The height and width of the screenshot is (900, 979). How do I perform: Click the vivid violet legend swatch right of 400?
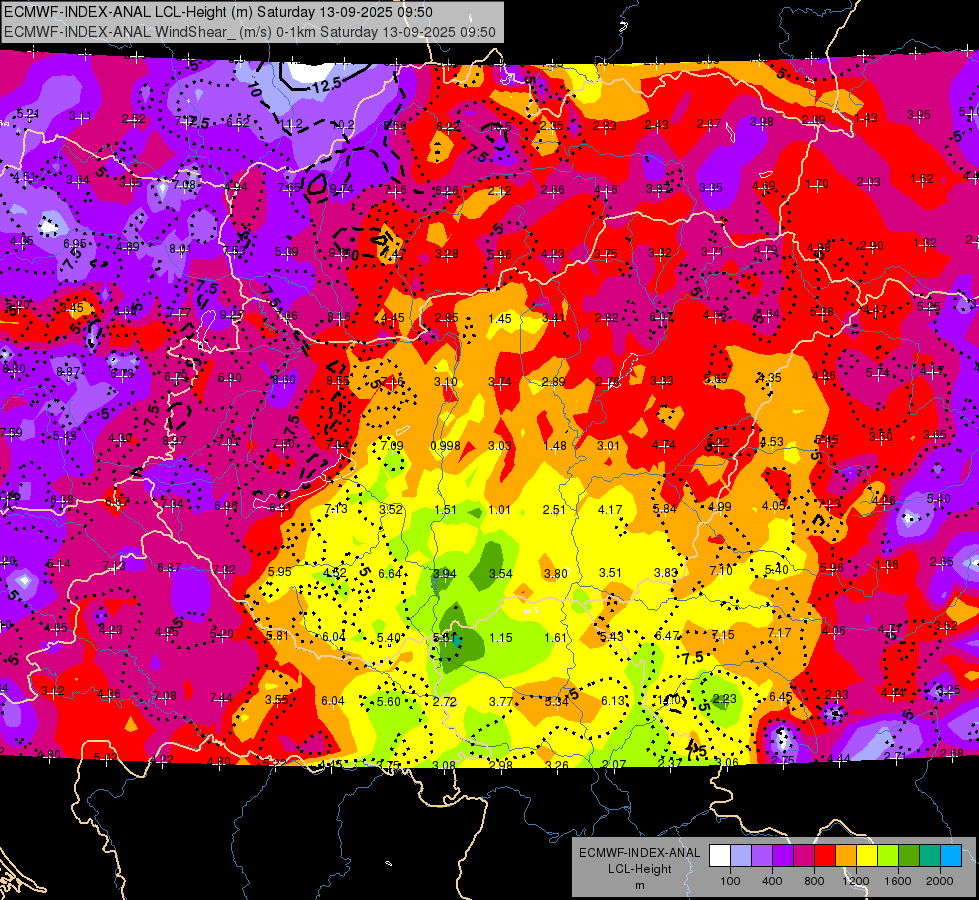(x=783, y=856)
